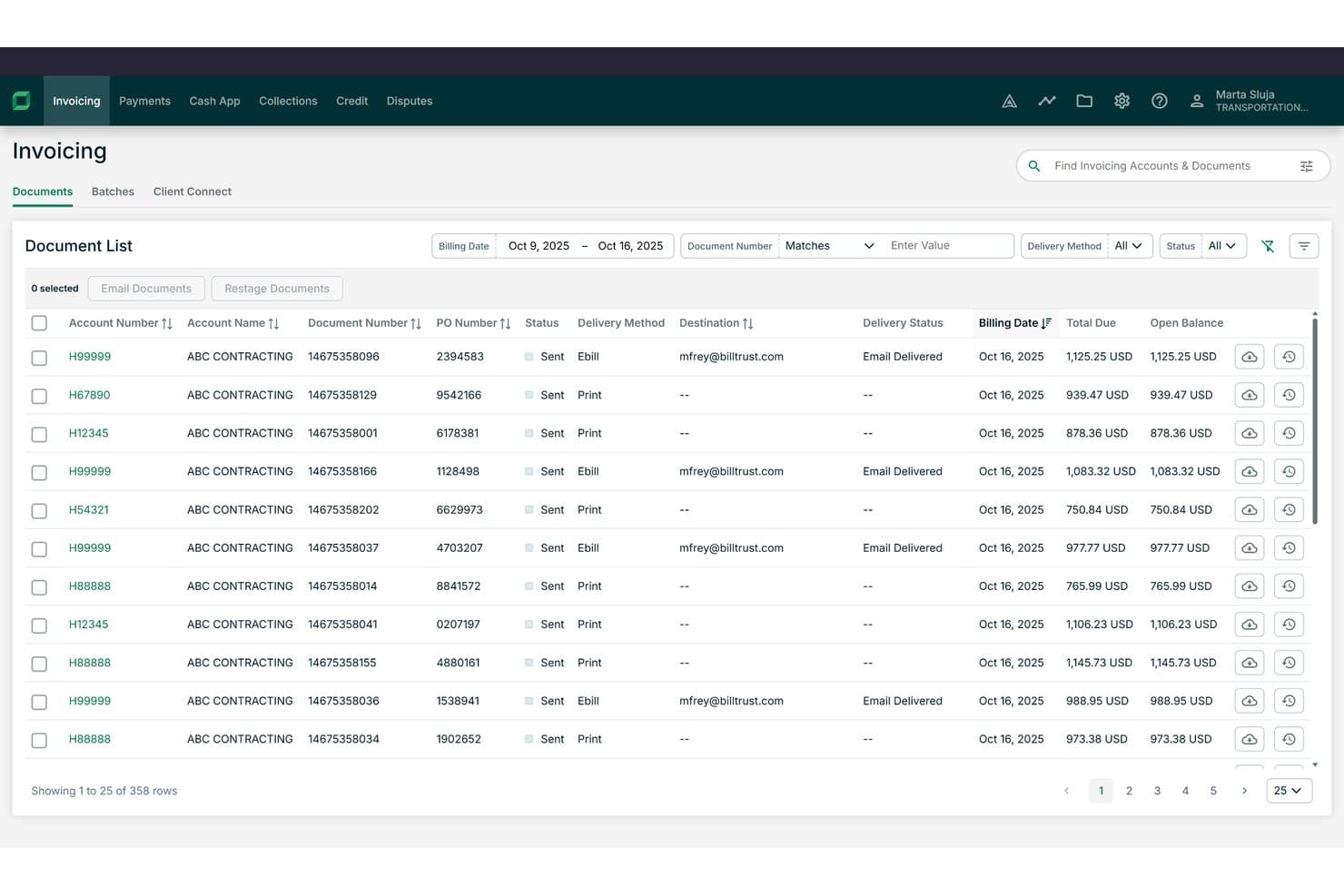
Task: Check the row for document 14675358096
Action: pyautogui.click(x=39, y=358)
